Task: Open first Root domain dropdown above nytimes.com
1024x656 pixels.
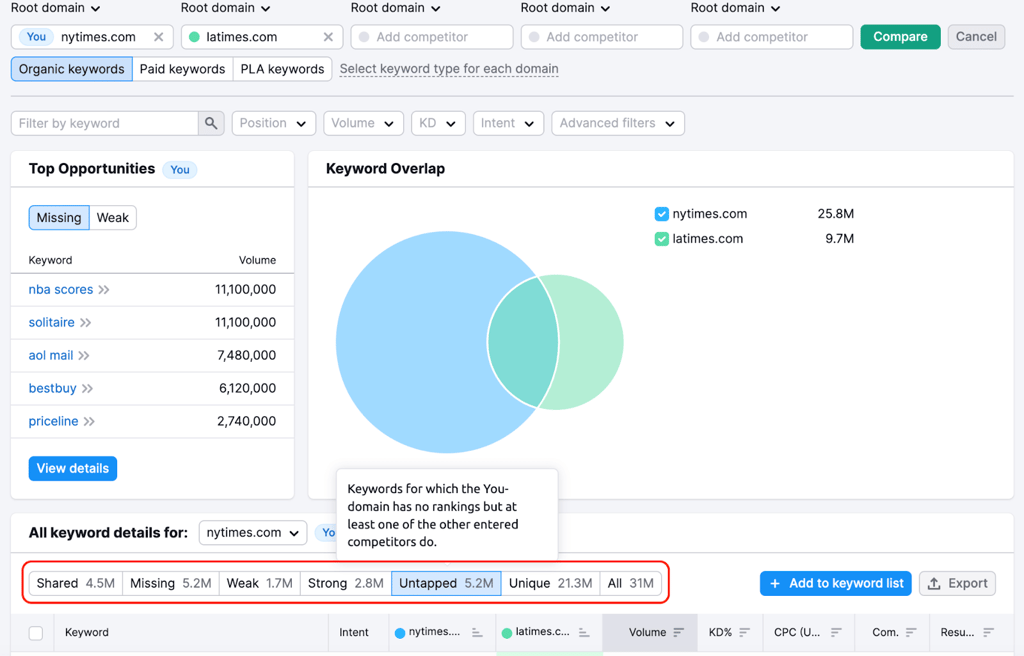Action: click(56, 8)
